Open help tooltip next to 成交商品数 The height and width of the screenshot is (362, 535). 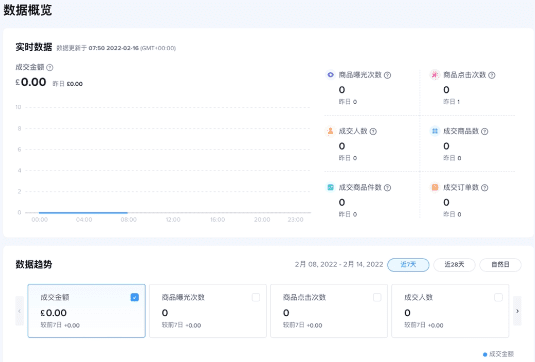[485, 131]
